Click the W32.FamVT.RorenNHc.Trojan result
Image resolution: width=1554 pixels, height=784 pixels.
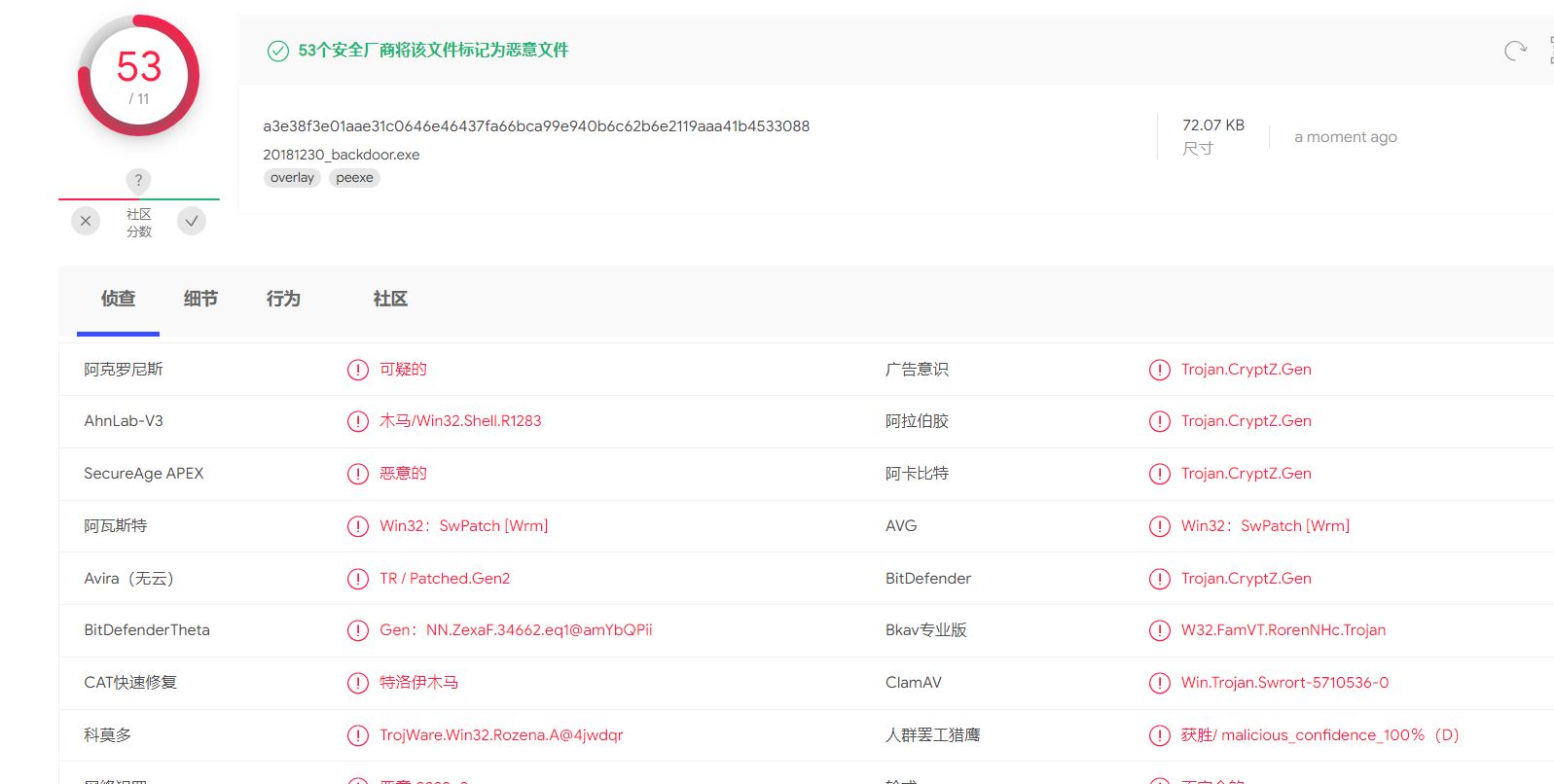[1283, 630]
